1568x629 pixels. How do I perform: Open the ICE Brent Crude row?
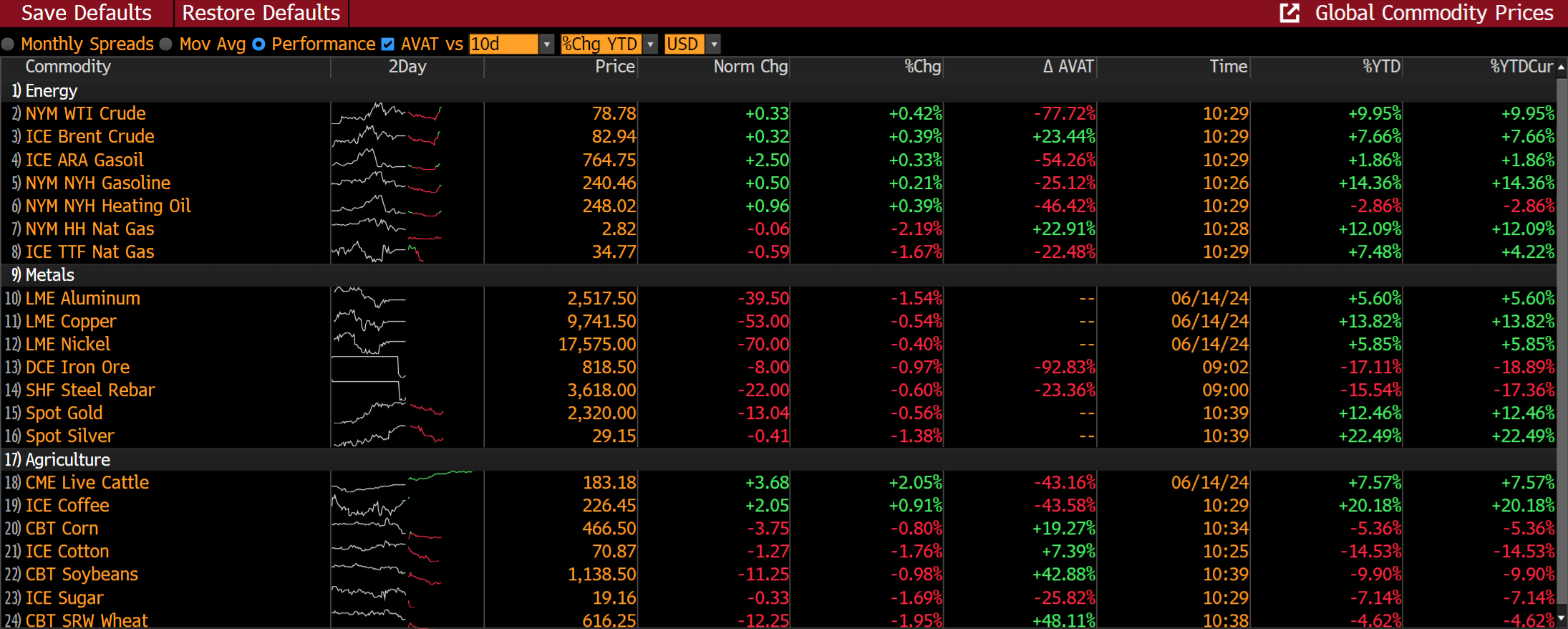point(778,136)
